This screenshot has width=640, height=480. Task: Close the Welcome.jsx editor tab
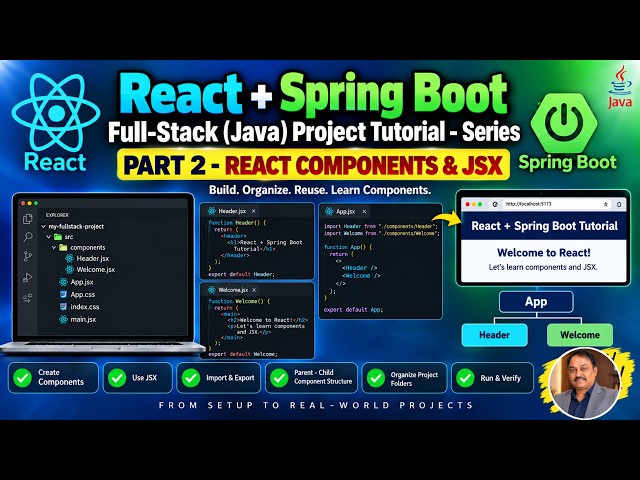point(254,290)
